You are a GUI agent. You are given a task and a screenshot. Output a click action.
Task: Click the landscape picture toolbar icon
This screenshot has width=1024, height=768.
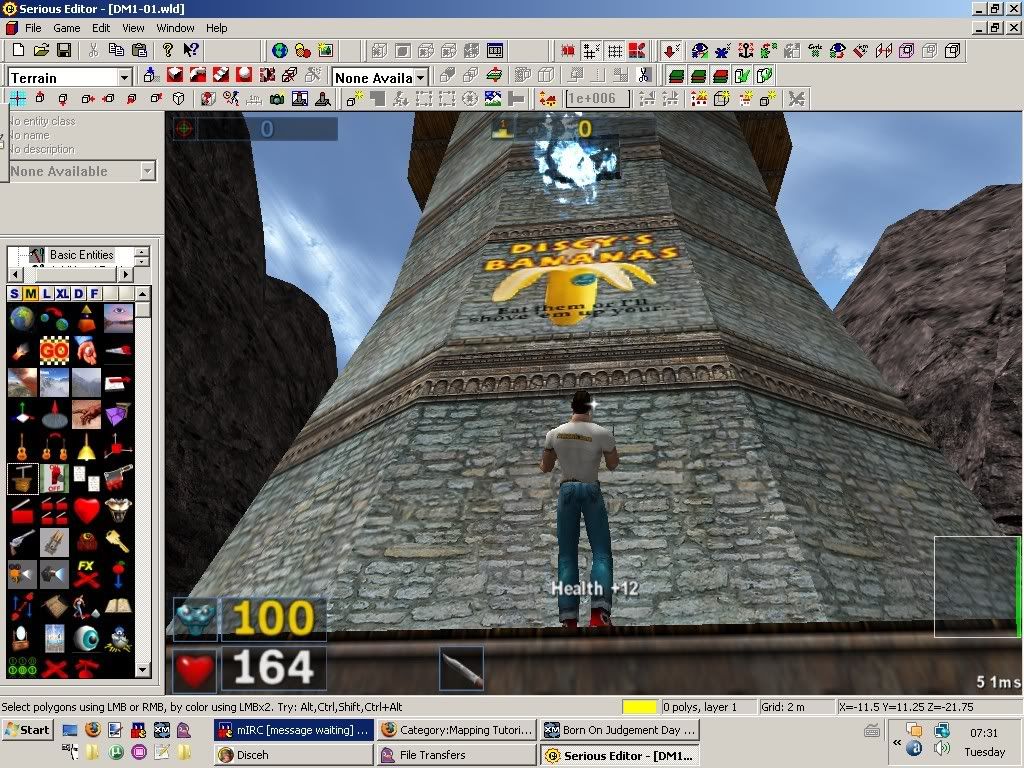click(325, 50)
